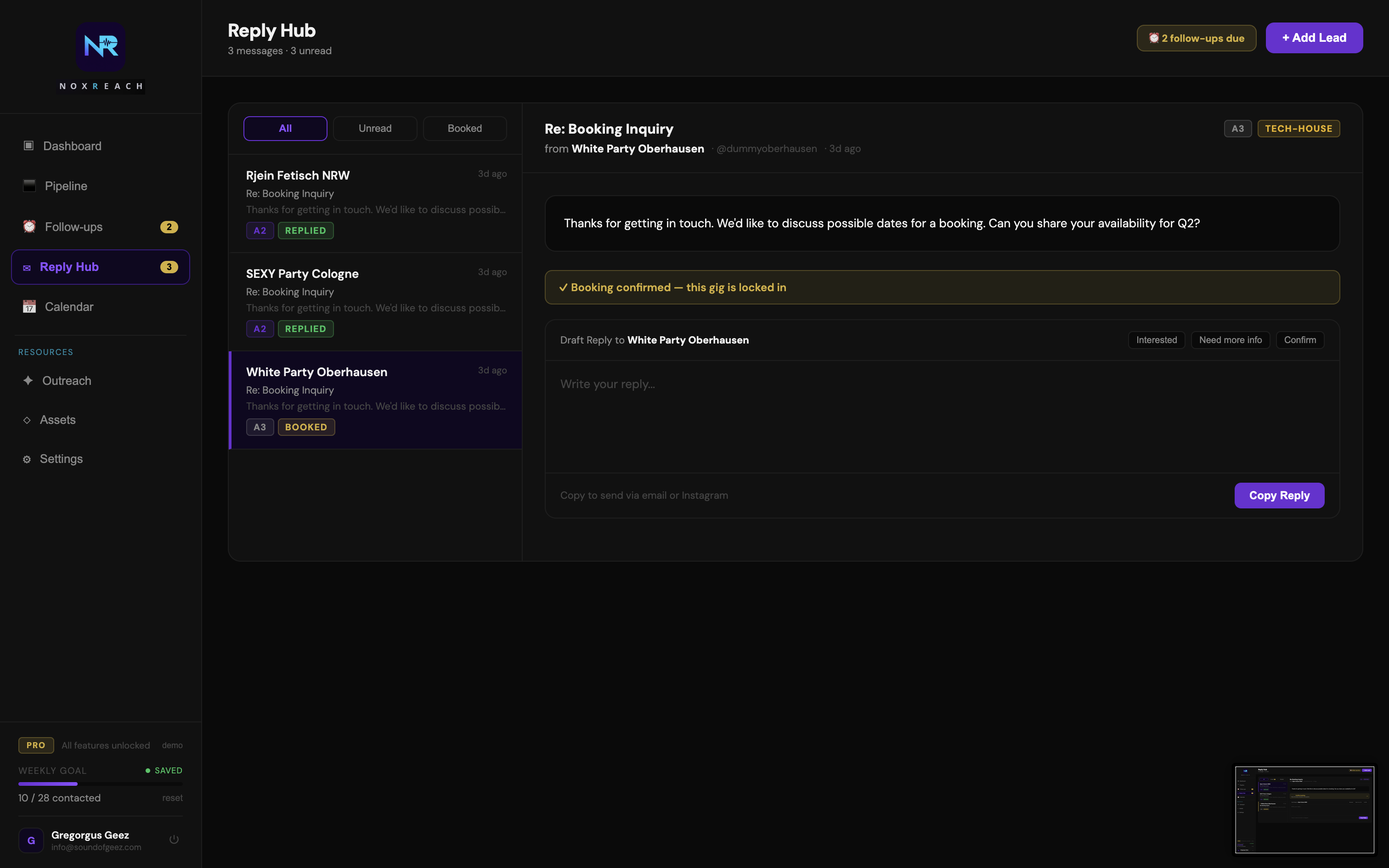
Task: Open the 2 follow-ups due reminder
Action: pos(1196,39)
